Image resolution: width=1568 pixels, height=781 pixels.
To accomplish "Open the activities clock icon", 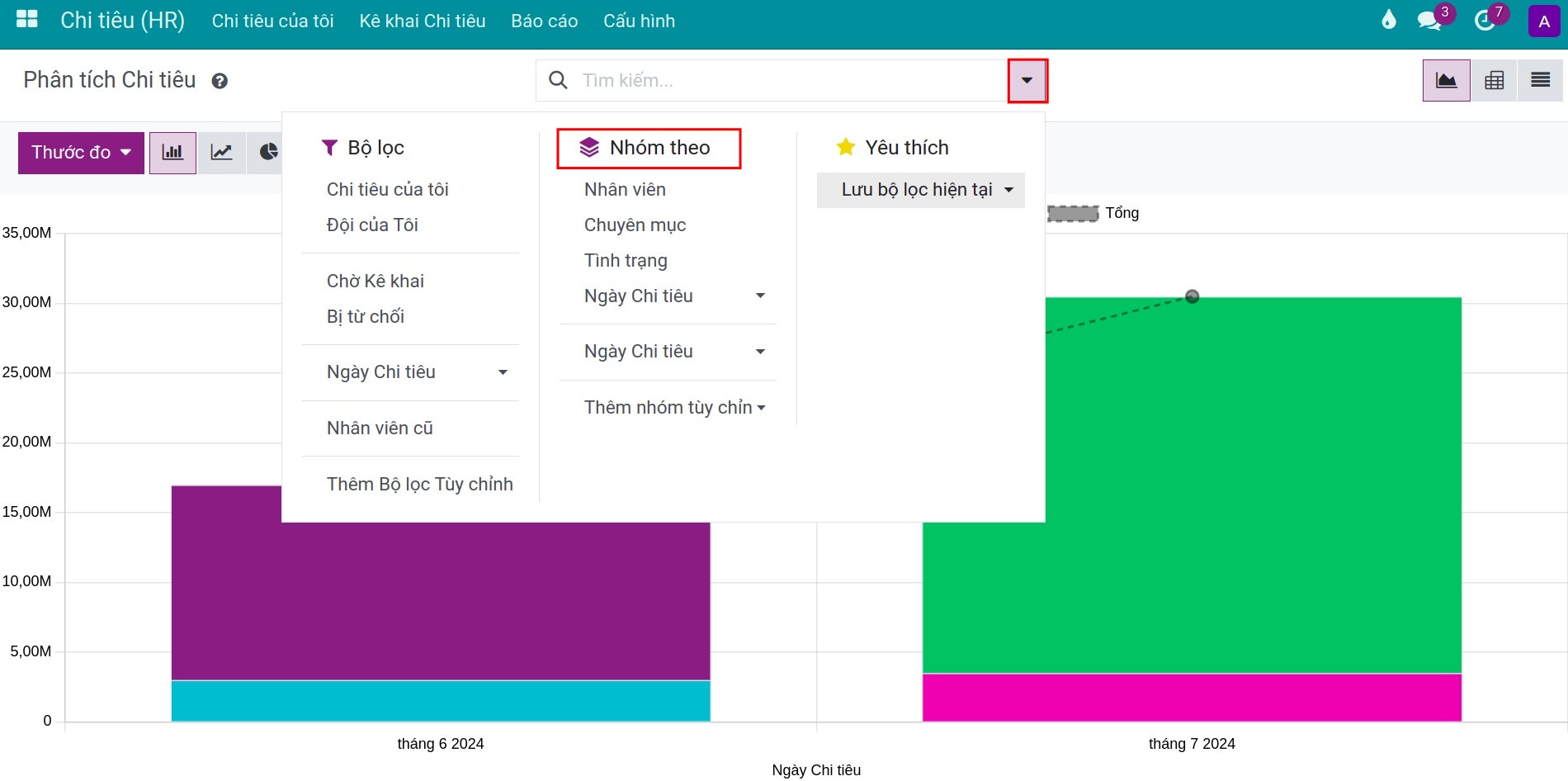I will pos(1485,21).
